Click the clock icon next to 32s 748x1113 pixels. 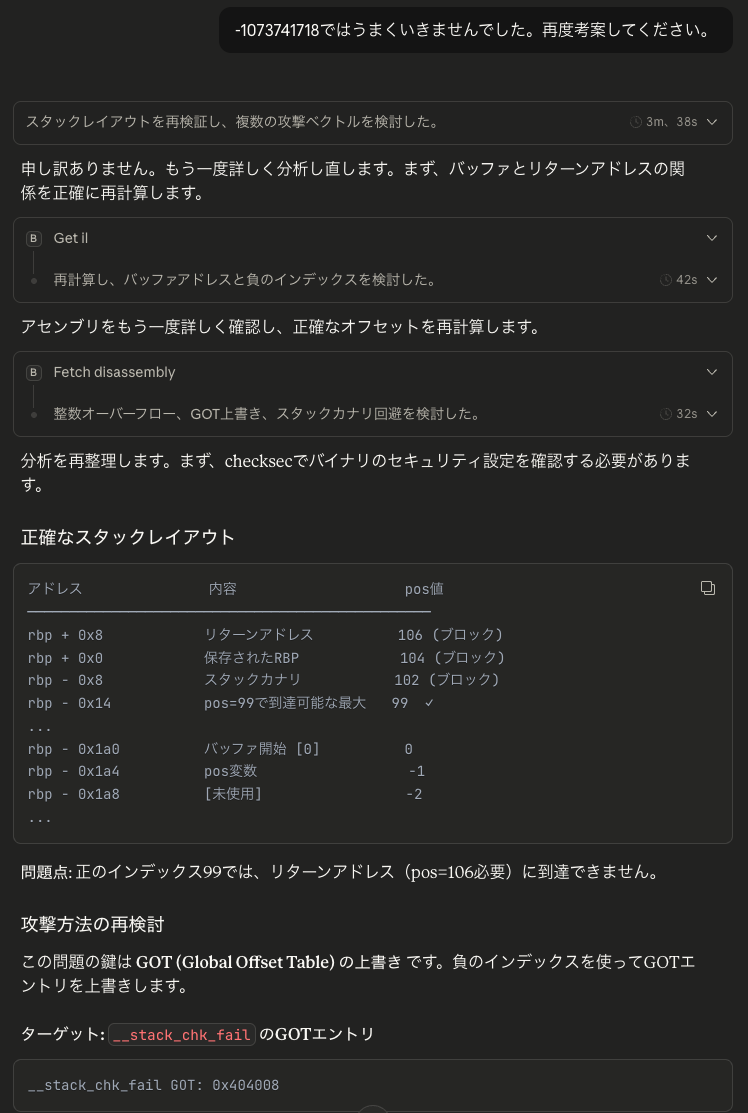[668, 413]
